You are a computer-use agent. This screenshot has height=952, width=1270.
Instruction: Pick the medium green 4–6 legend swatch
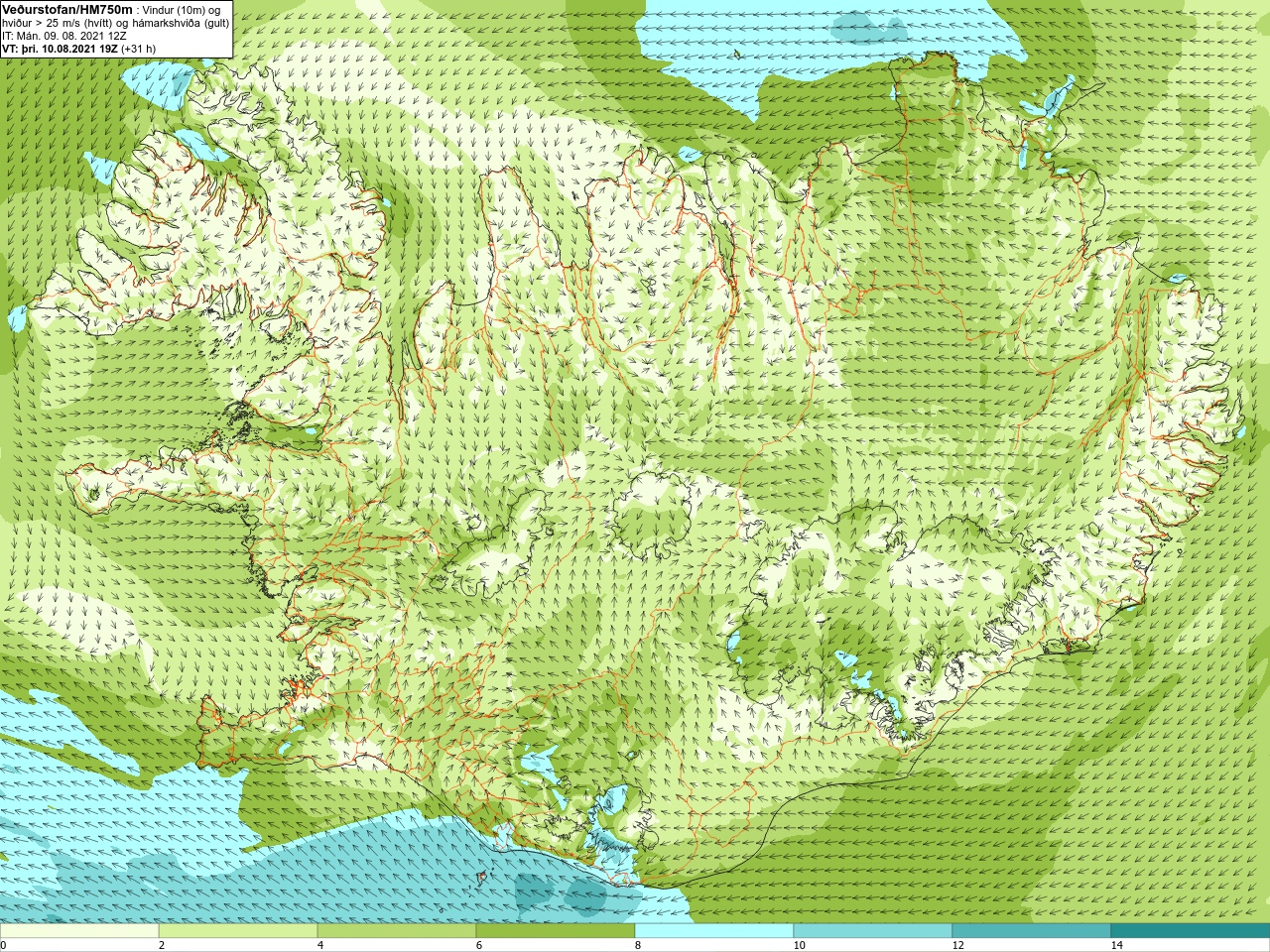coord(397,931)
